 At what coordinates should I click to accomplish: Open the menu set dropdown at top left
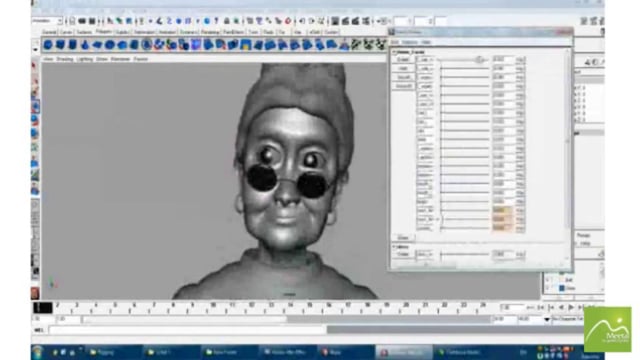47,21
